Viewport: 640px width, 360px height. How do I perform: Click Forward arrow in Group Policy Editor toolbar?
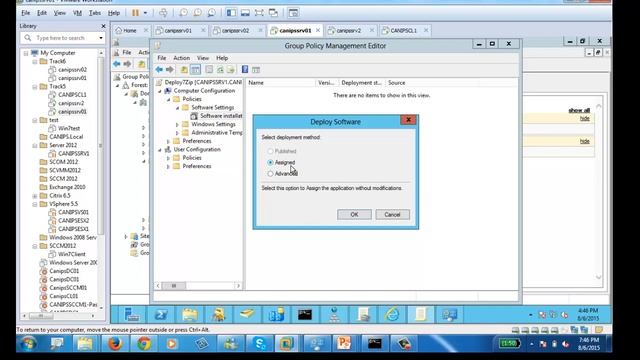pos(170,70)
